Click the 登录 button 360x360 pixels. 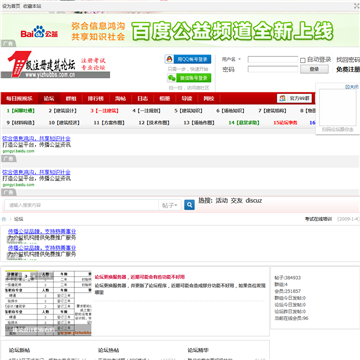pos(314,69)
